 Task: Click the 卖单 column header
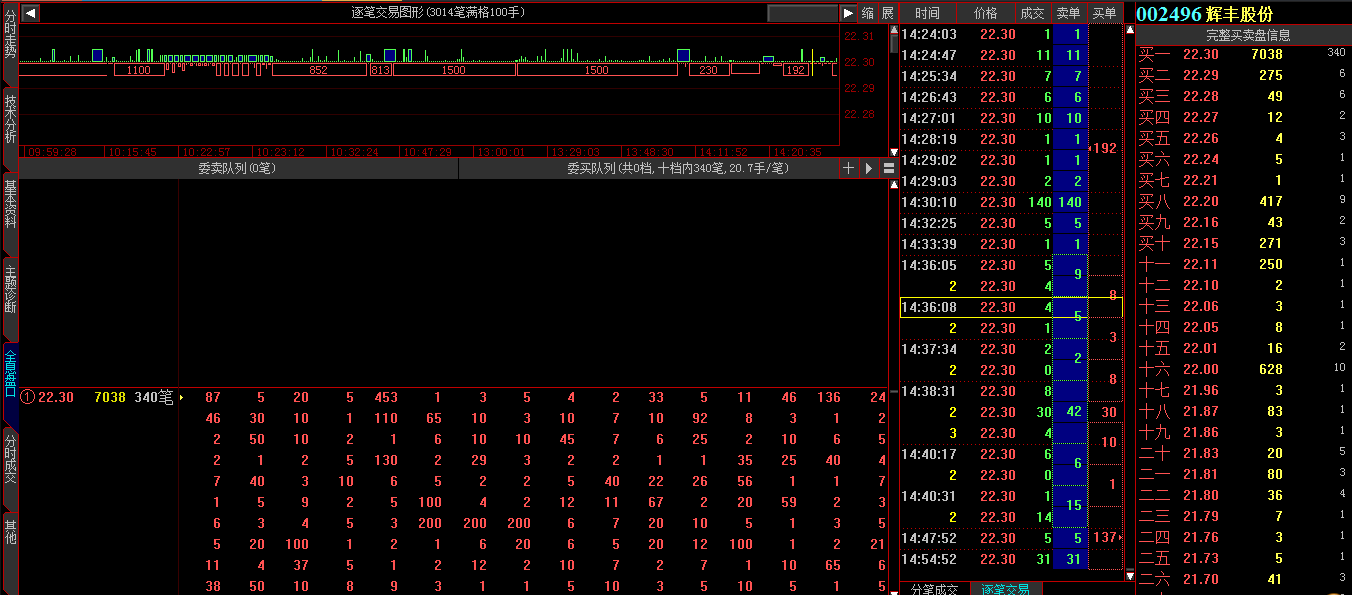(x=1068, y=13)
